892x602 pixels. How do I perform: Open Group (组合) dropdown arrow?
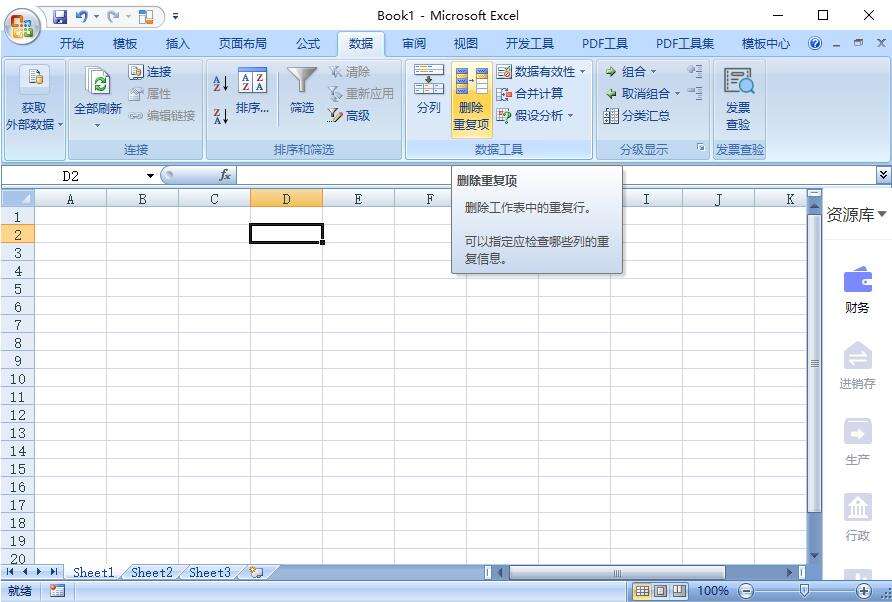point(653,72)
